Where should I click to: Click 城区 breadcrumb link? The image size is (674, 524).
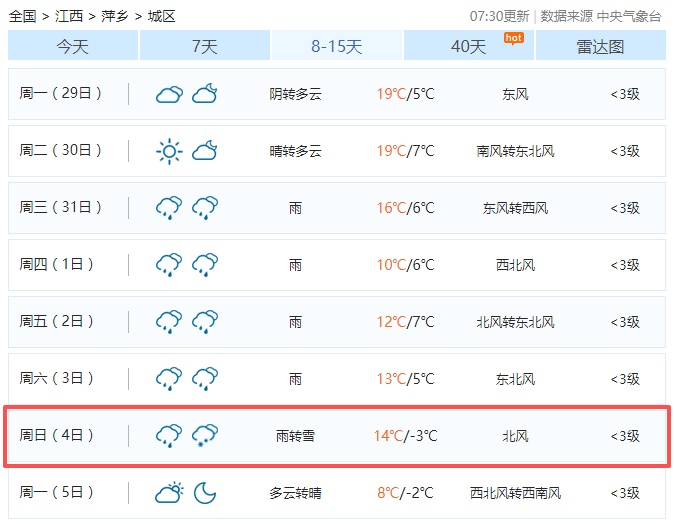pos(162,16)
